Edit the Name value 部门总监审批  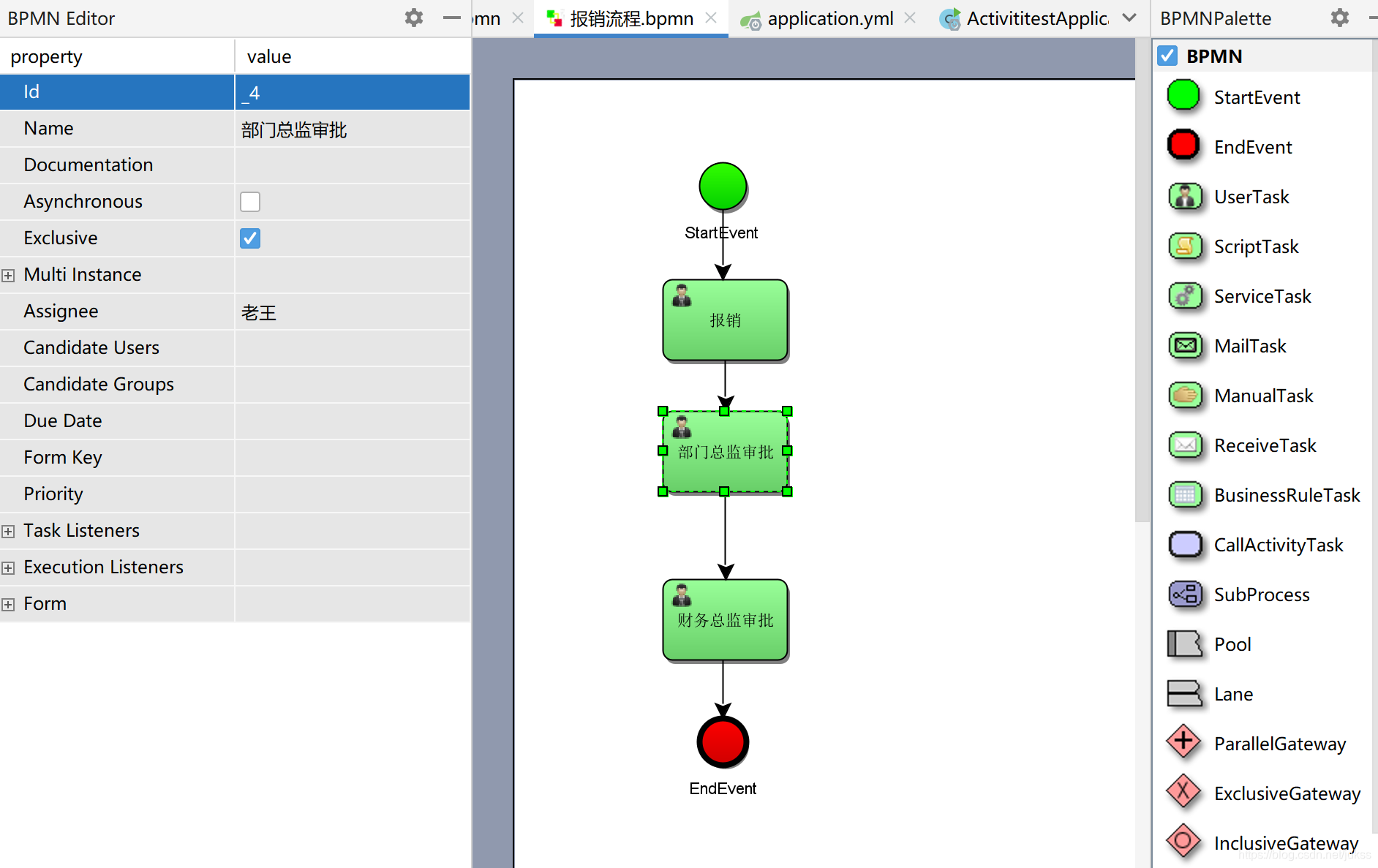[x=353, y=129]
